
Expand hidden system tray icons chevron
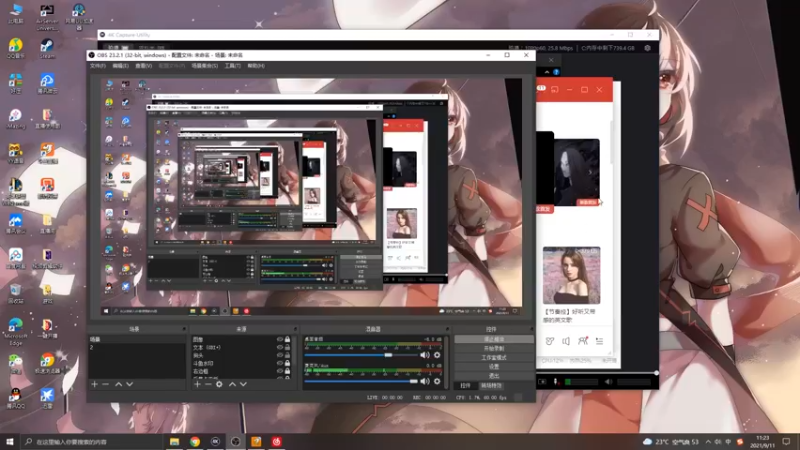tap(708, 442)
